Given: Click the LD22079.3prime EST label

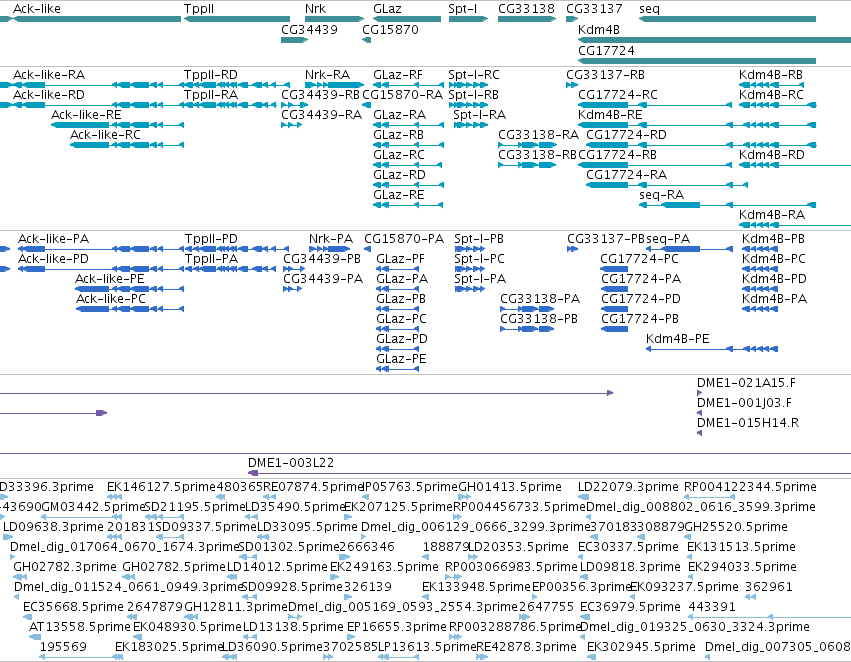Looking at the screenshot, I should pyautogui.click(x=628, y=487).
